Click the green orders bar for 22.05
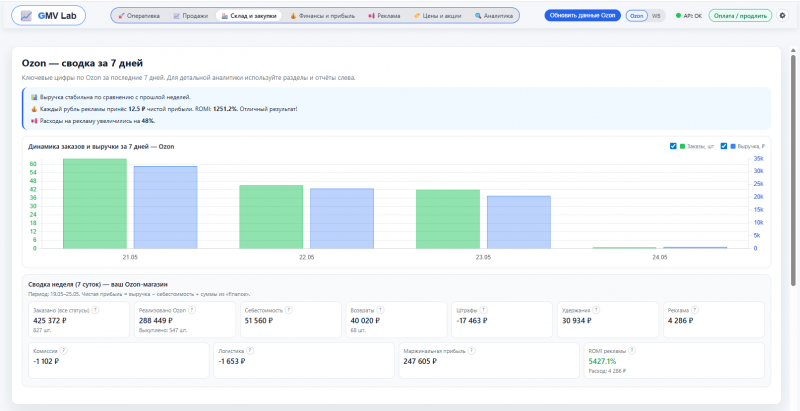 [x=271, y=217]
